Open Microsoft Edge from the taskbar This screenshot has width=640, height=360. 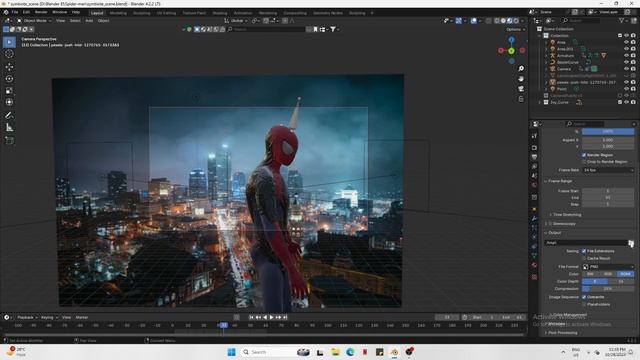tap(350, 352)
